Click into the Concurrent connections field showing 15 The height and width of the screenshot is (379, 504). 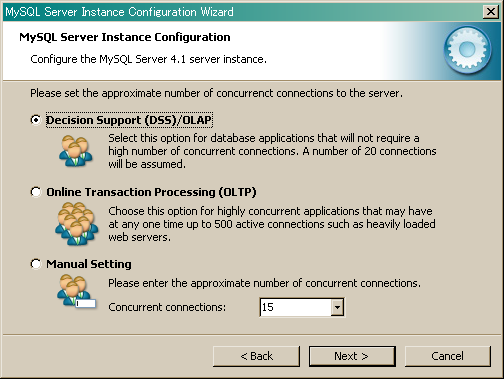[295, 307]
